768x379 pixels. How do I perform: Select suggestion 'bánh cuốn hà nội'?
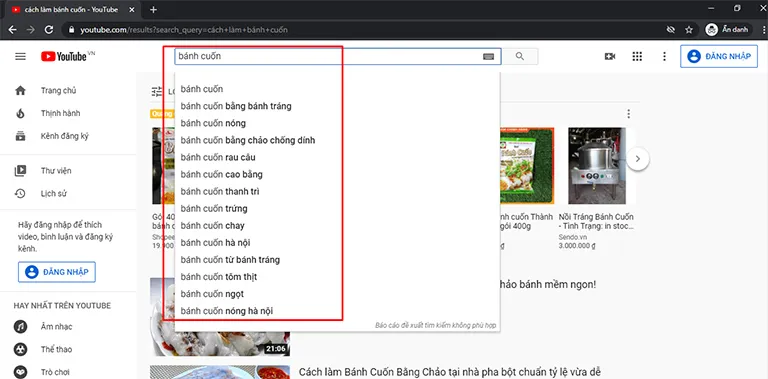pyautogui.click(x=337, y=243)
